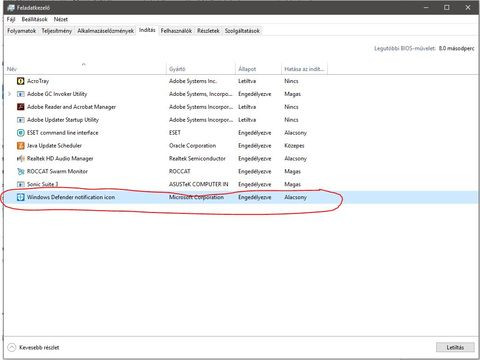Image resolution: width=480 pixels, height=360 pixels.
Task: Switch to the Teljesítmény tab
Action: pos(56,31)
